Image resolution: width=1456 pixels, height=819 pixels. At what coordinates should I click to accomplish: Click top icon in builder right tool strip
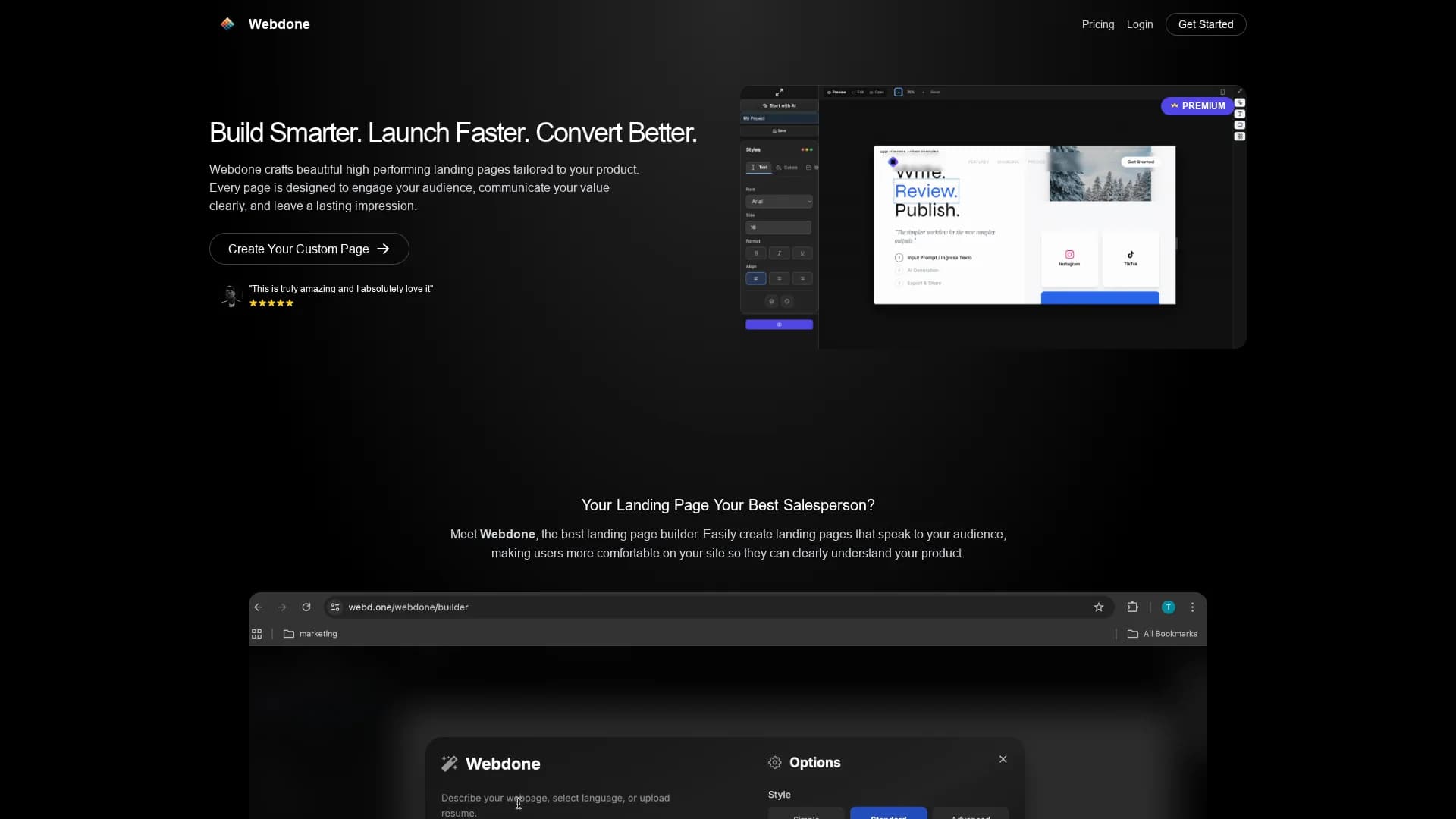(1240, 103)
